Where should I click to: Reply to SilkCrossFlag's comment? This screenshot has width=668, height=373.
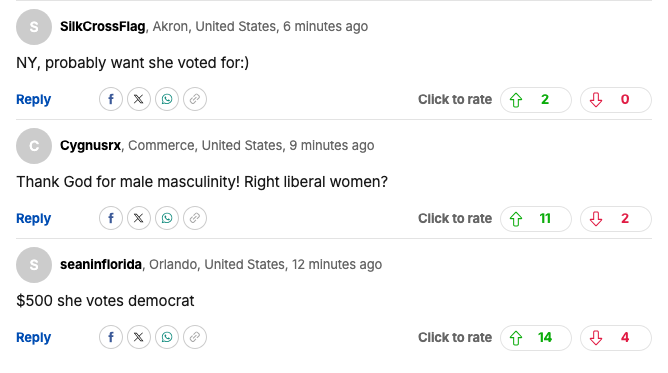pyautogui.click(x=34, y=100)
